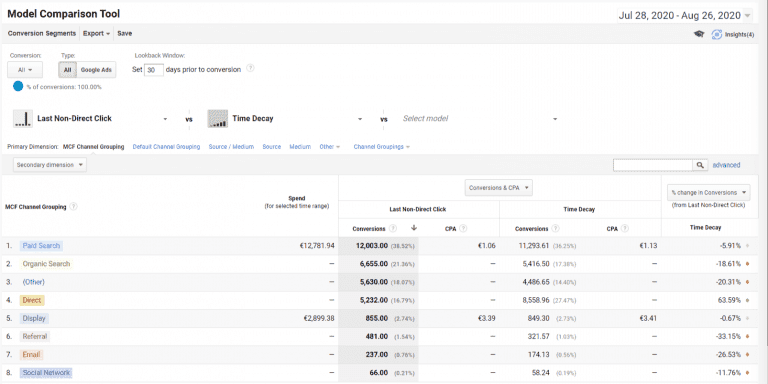
Task: Click Paid Search spend €12,781.94
Action: tap(317, 246)
